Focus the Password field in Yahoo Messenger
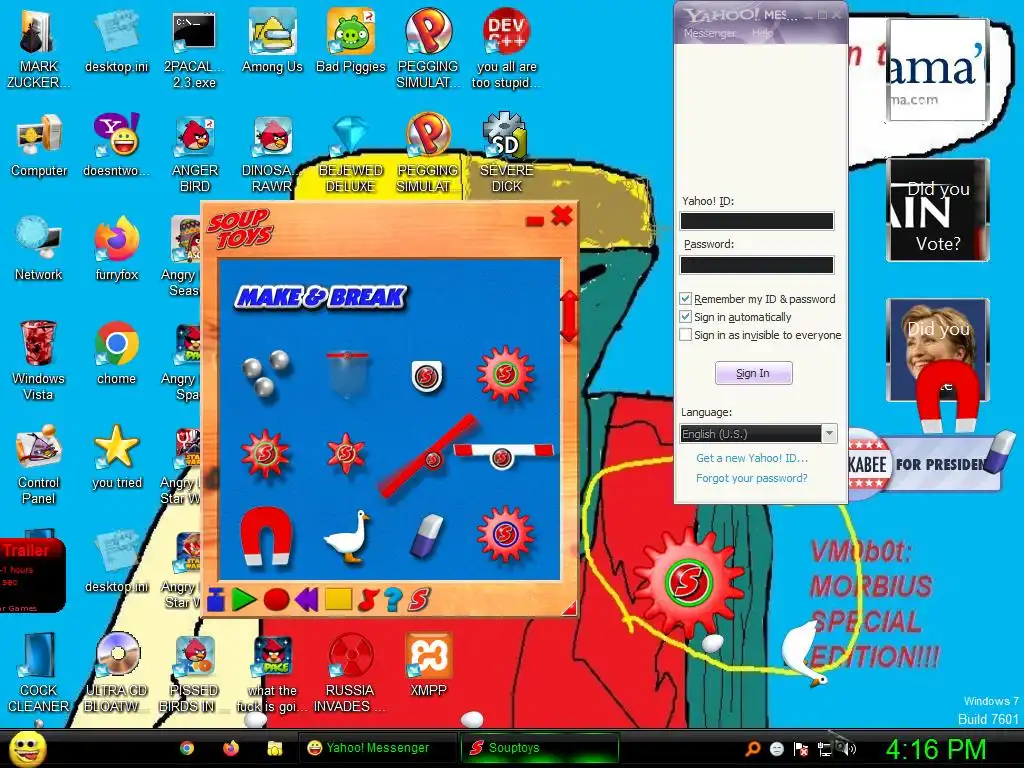Viewport: 1024px width, 768px height. coord(757,264)
